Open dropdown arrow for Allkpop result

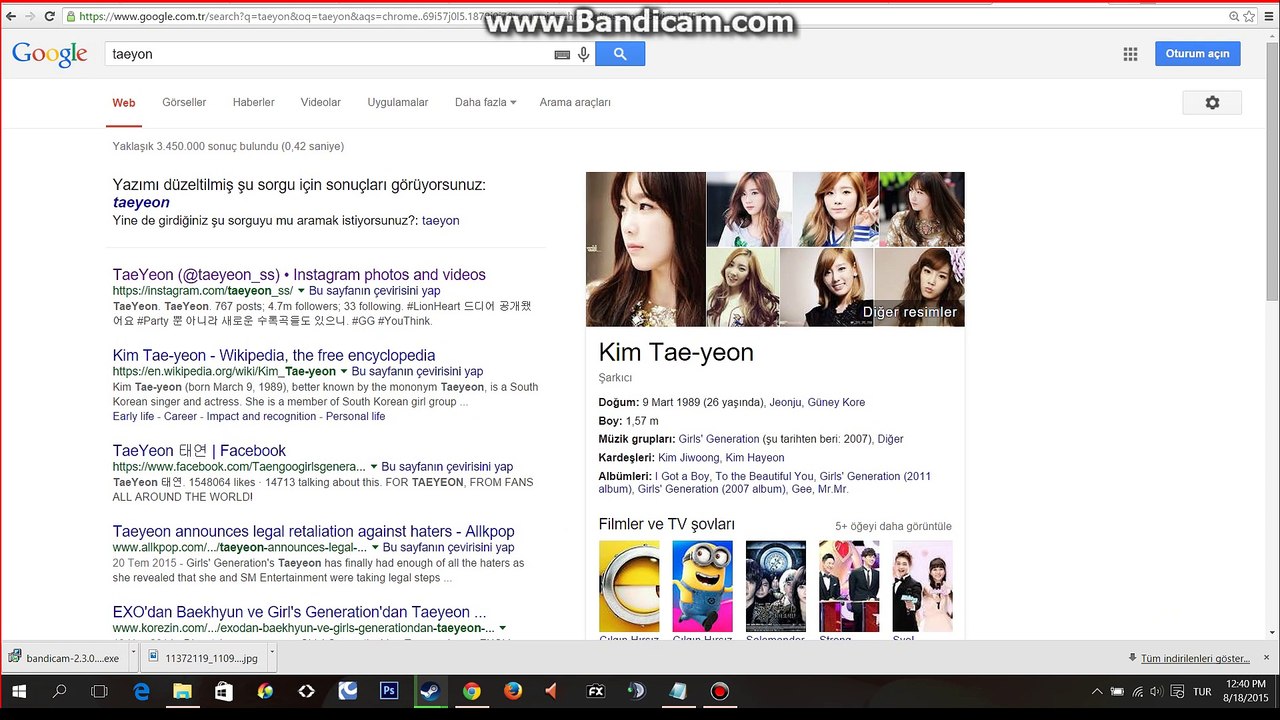375,548
